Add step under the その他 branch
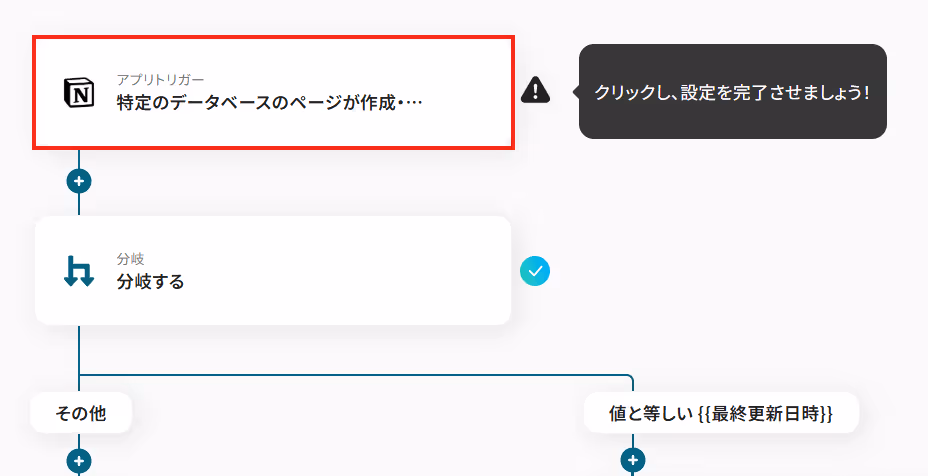Screen dimensions: 928x476 pyautogui.click(x=79, y=461)
